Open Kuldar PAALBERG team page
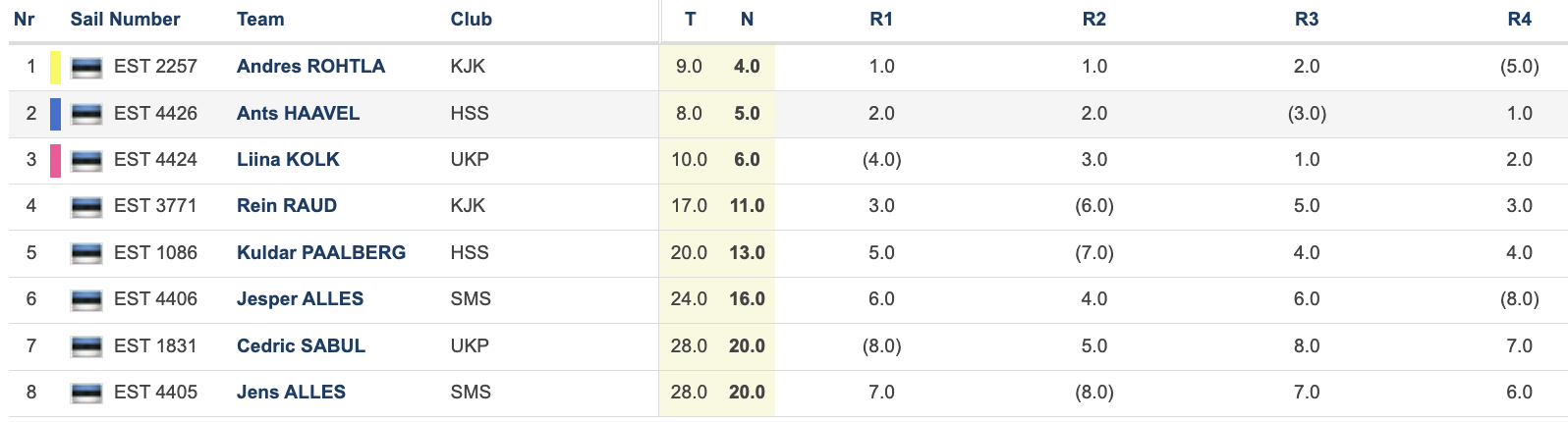Image resolution: width=1568 pixels, height=422 pixels. tap(321, 253)
